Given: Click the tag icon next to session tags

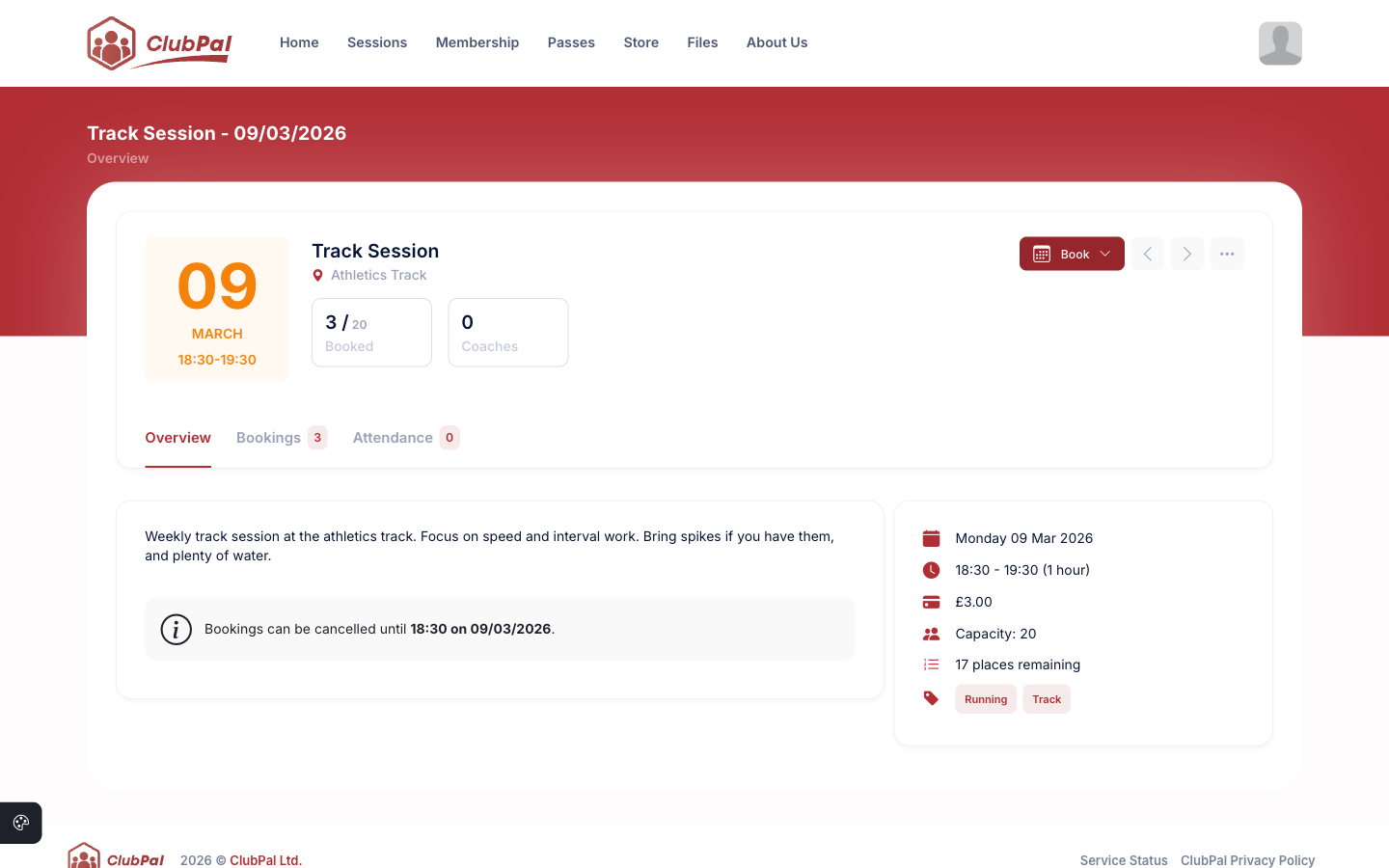Looking at the screenshot, I should 931,697.
